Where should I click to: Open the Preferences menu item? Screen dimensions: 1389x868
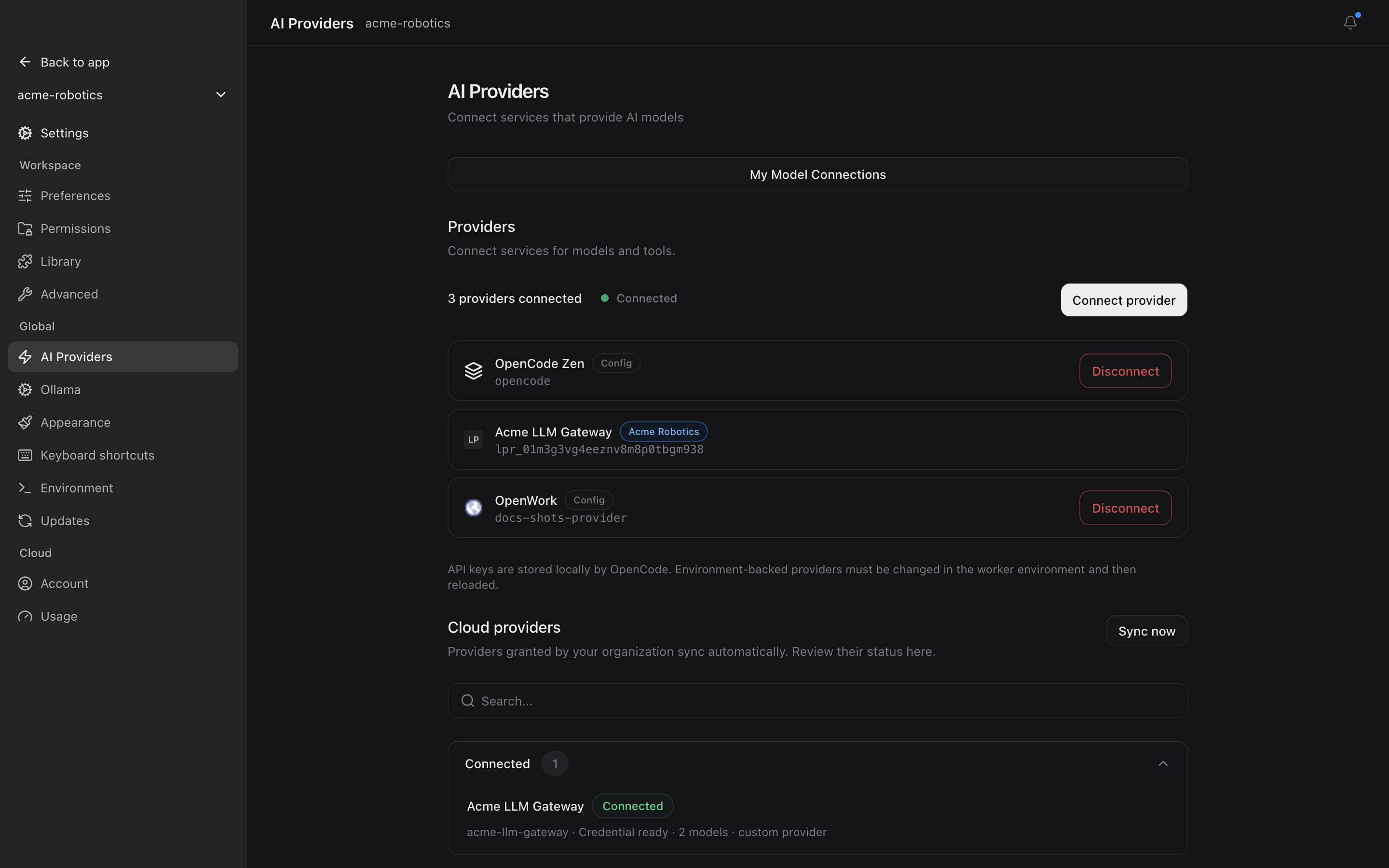coord(123,196)
